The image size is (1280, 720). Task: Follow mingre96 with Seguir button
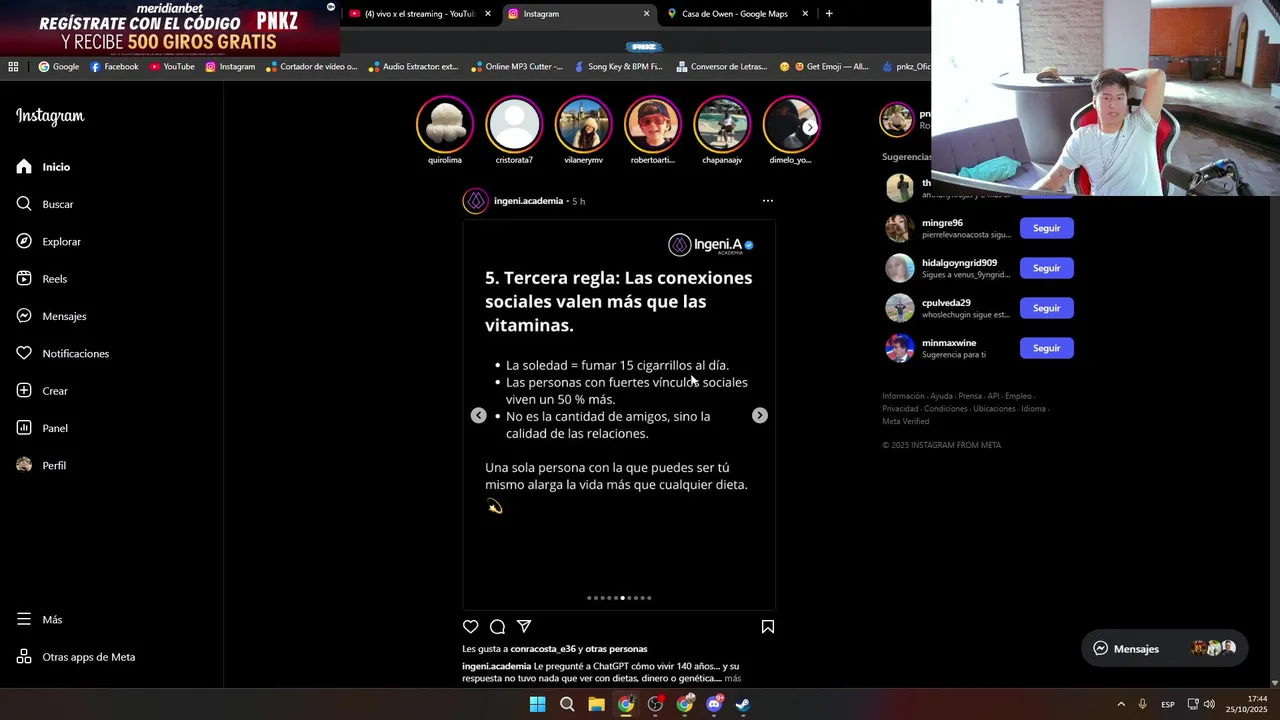[x=1046, y=228]
